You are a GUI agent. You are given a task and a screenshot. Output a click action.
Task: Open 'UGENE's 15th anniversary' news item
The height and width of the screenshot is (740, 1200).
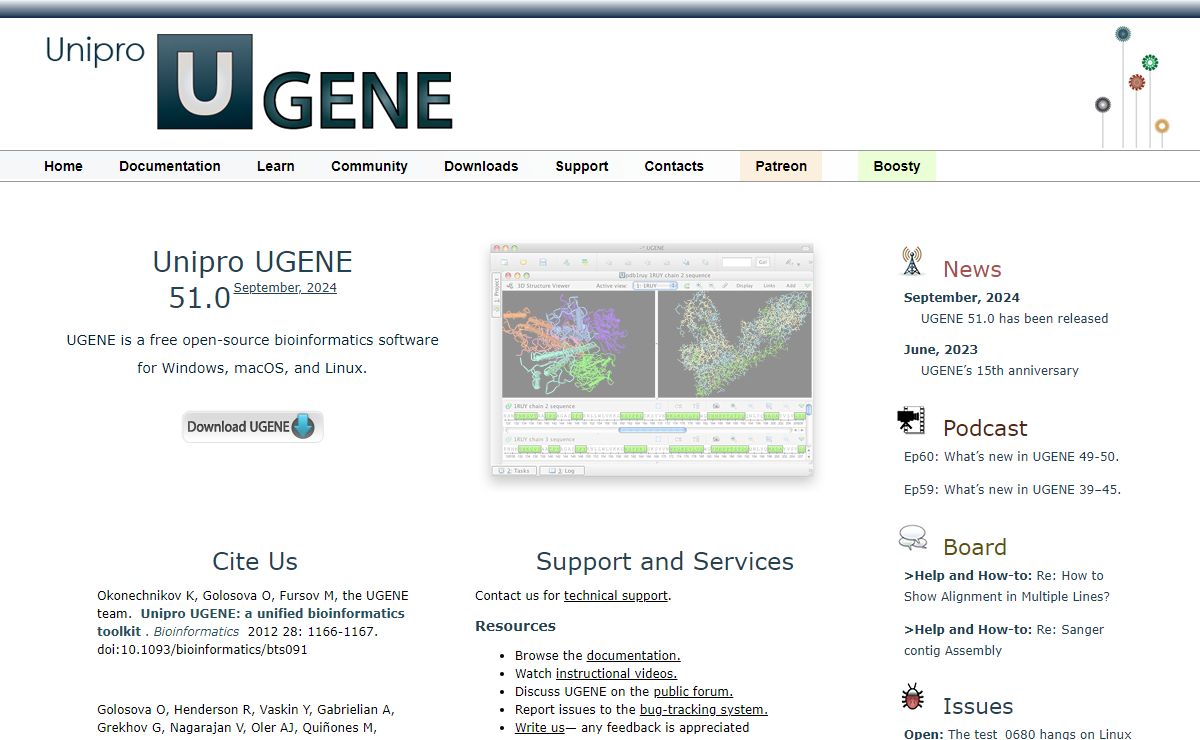click(x=999, y=370)
